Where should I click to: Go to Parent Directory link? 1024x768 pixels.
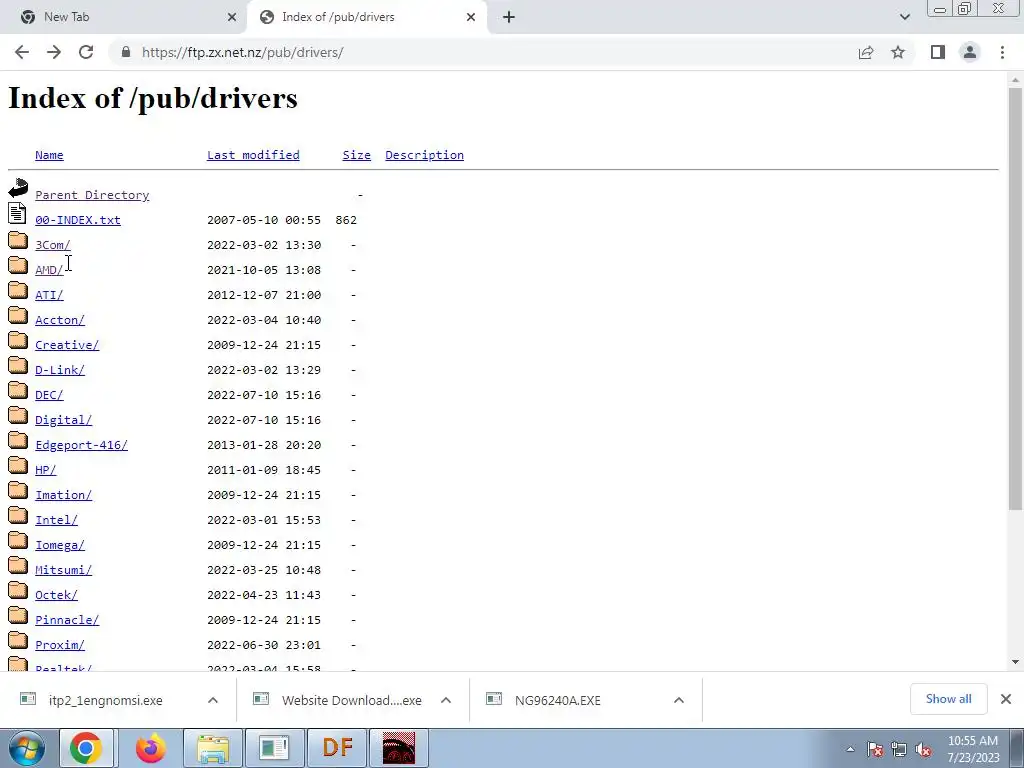click(92, 195)
